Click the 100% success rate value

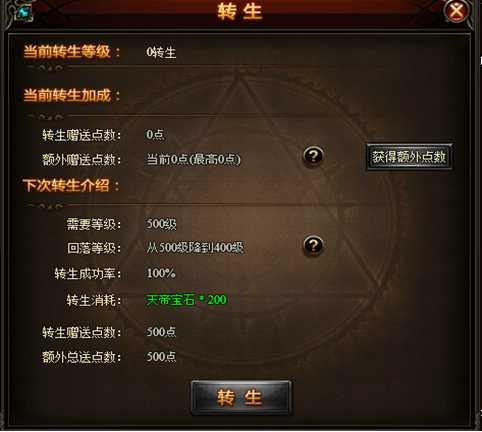(x=161, y=273)
